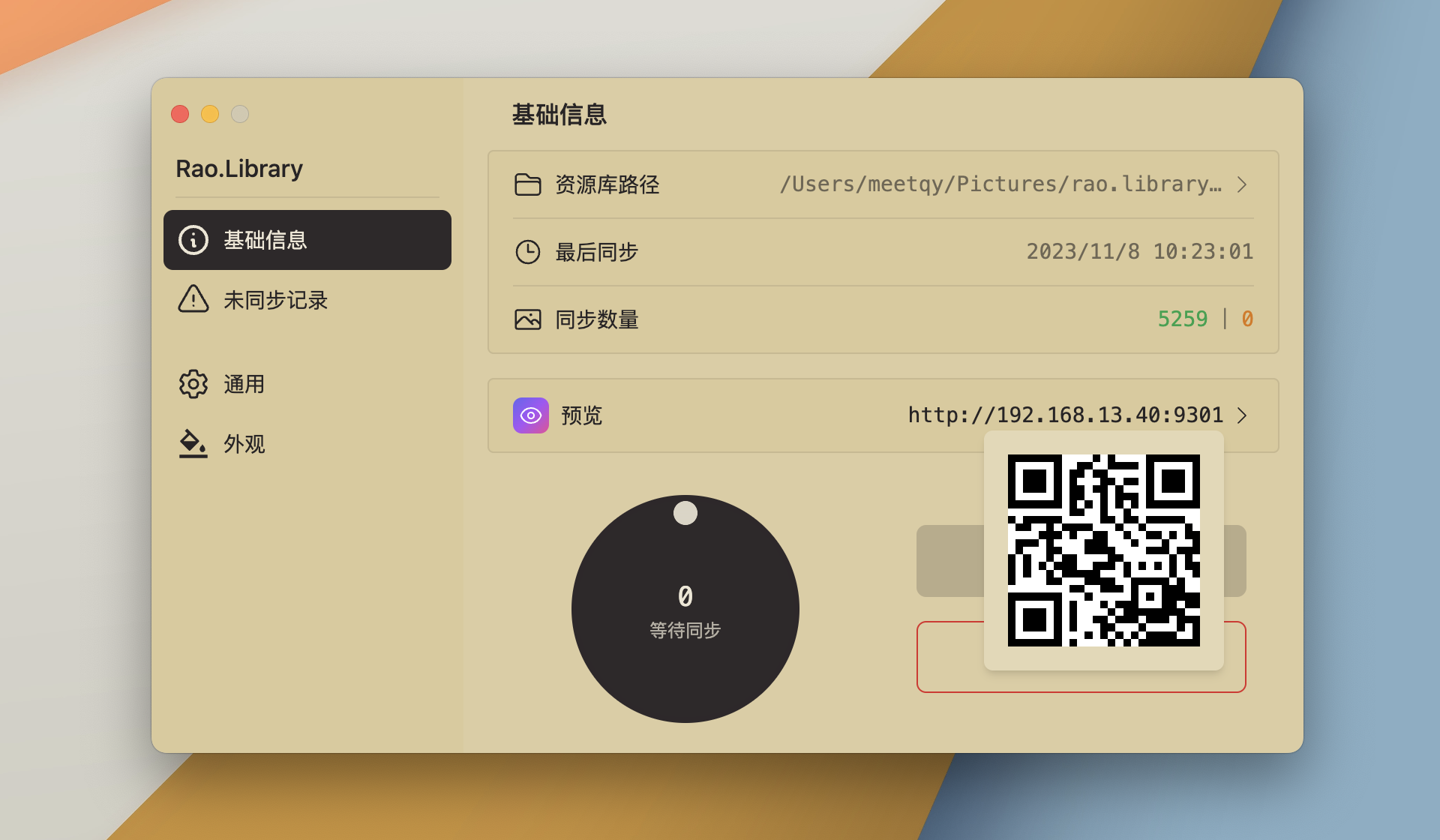Screen dimensions: 1440x840
Task: Open the 未同步记录 sidebar item
Action: (307, 300)
